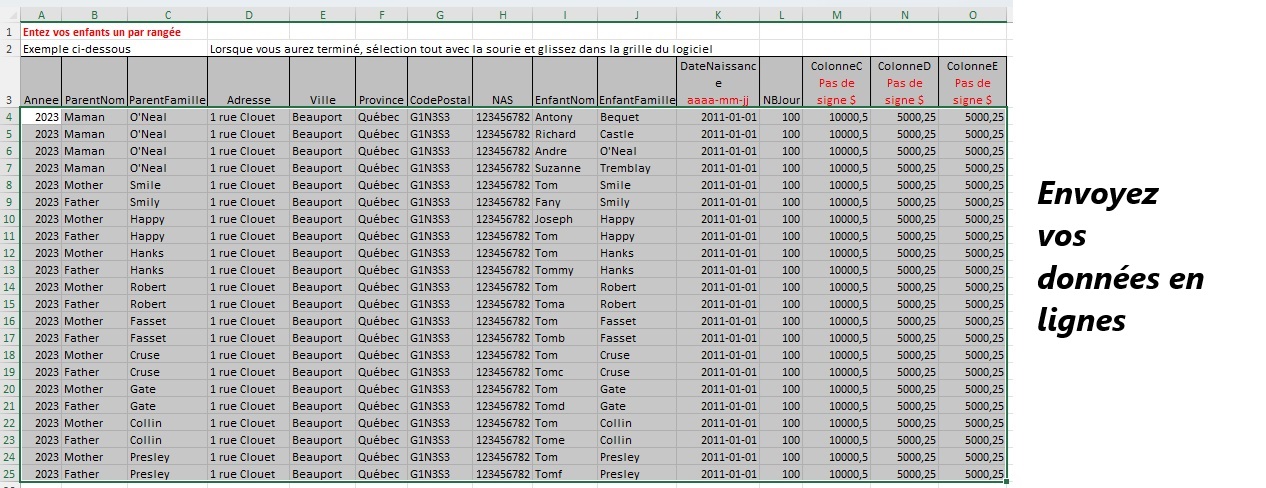Click the cell containing "Joseph"

(x=564, y=219)
